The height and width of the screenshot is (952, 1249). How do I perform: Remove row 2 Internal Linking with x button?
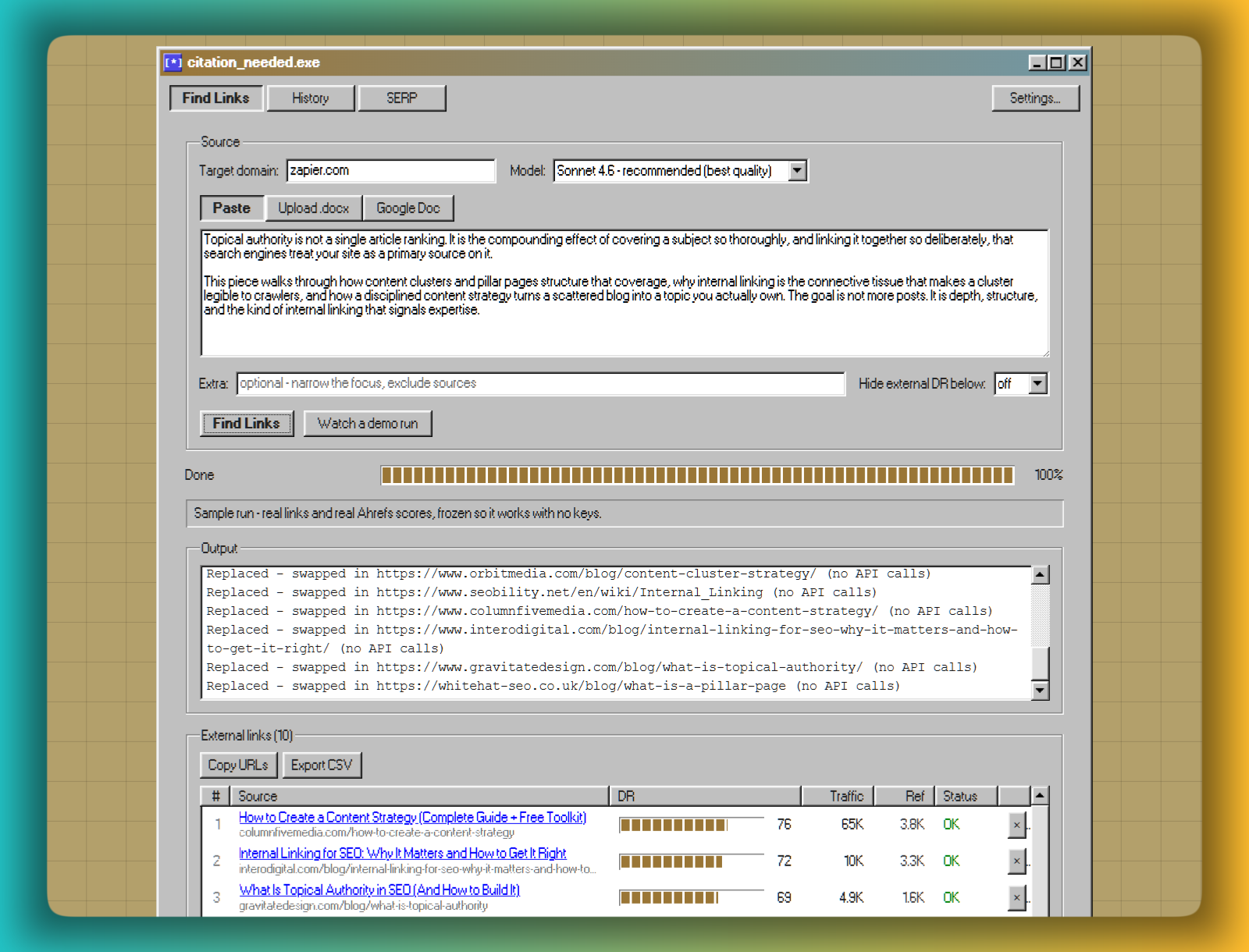coord(1016,861)
